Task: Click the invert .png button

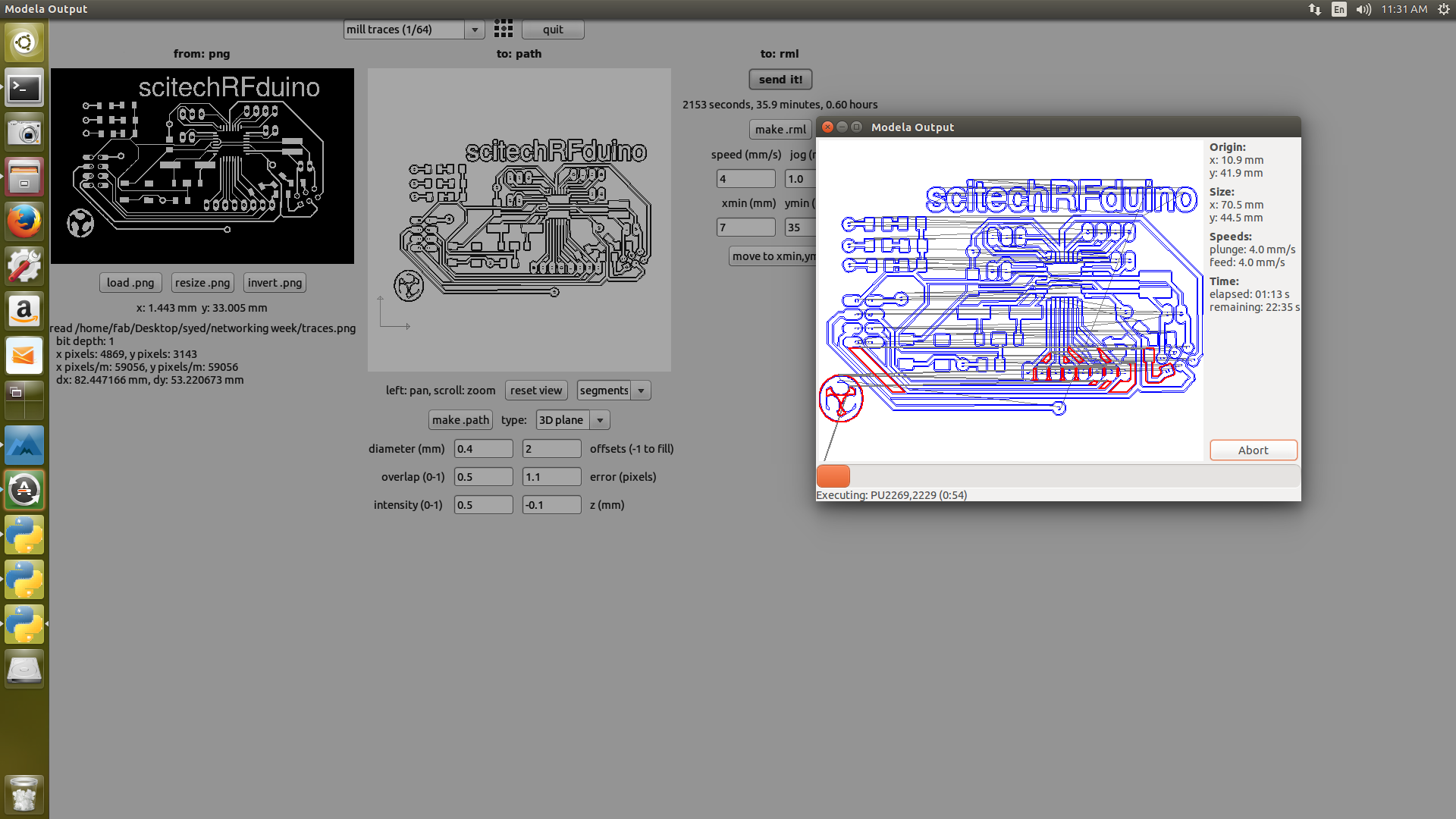Action: tap(275, 283)
